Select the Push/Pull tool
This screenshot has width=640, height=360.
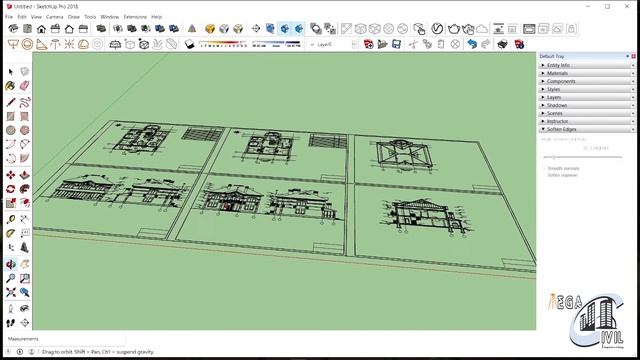(24, 175)
